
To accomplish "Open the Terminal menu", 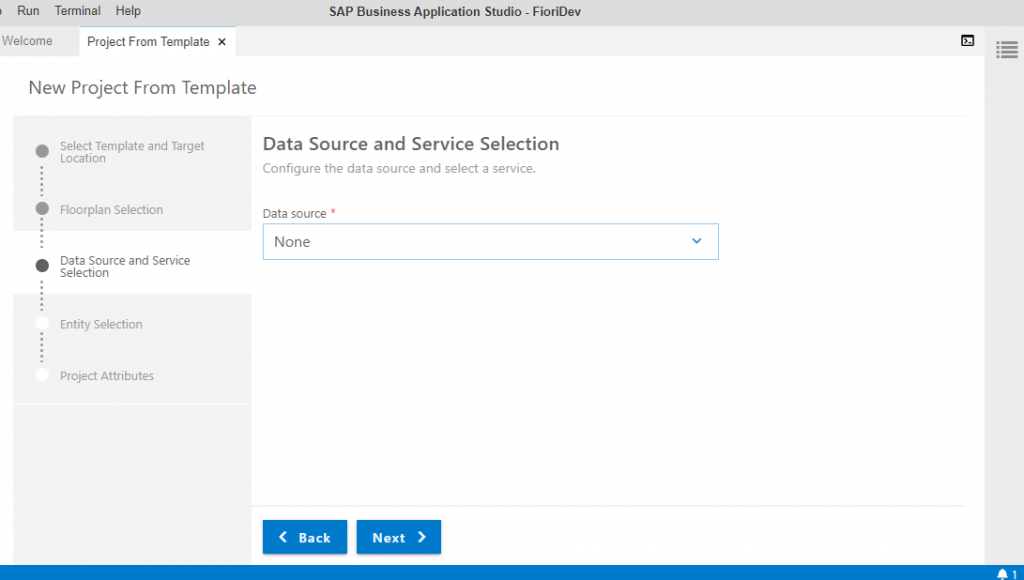I will 78,10.
